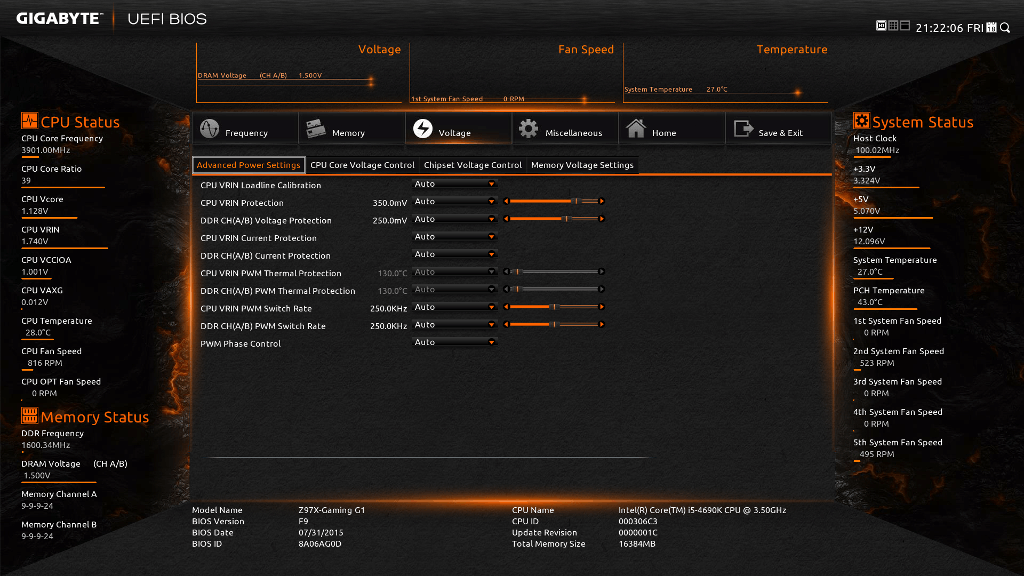The height and width of the screenshot is (576, 1024).
Task: Increase DDR CH(A/B) Voltage Protection with right arrow
Action: (x=601, y=219)
